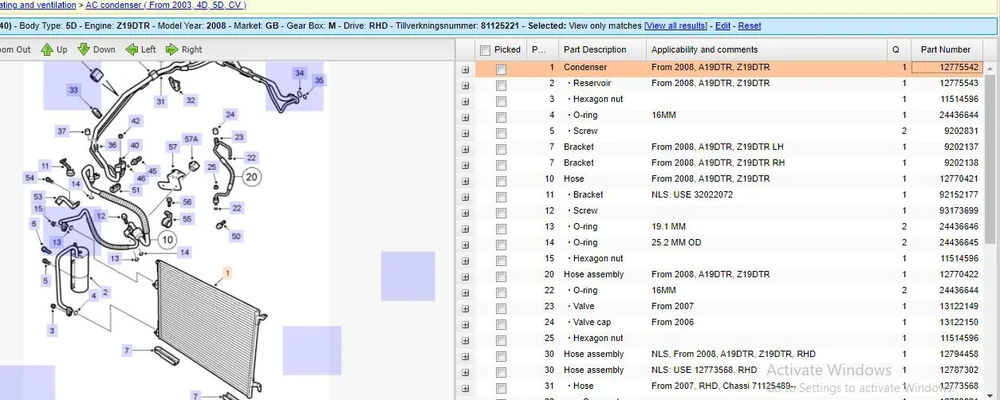Tick the Picked checkbox in the header
The image size is (1000, 400).
click(485, 50)
